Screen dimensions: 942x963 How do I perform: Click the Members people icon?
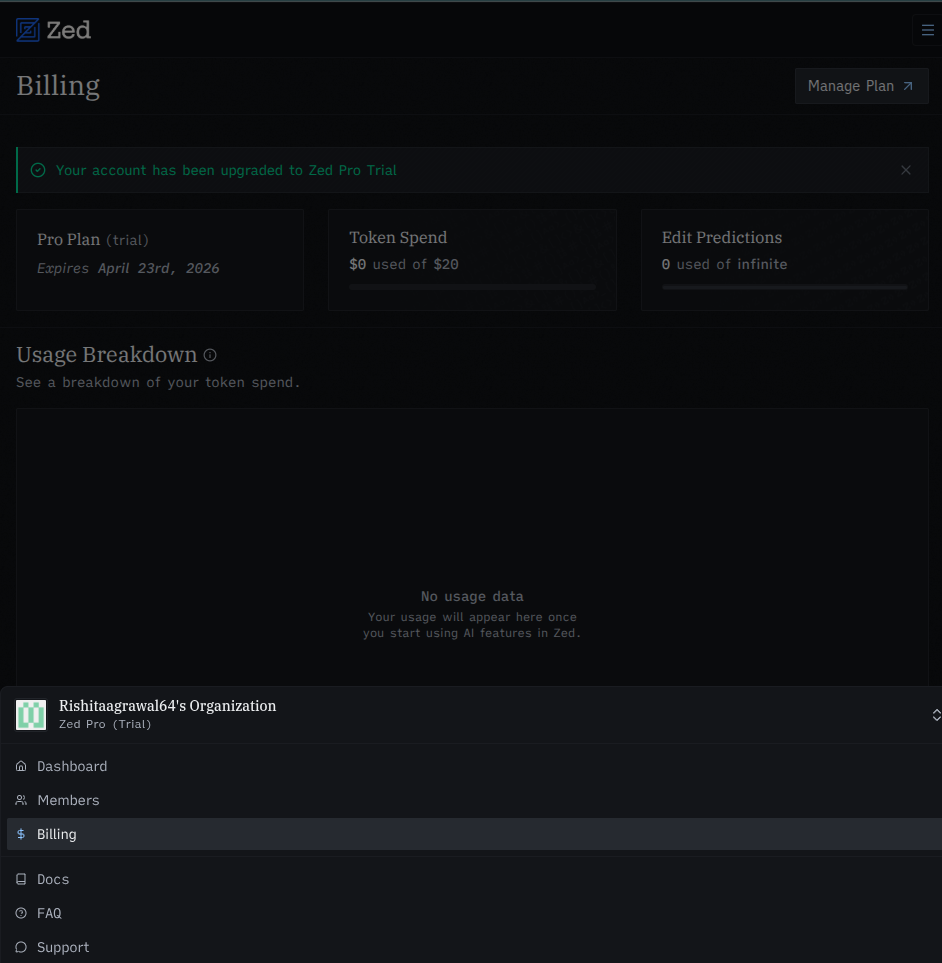21,800
